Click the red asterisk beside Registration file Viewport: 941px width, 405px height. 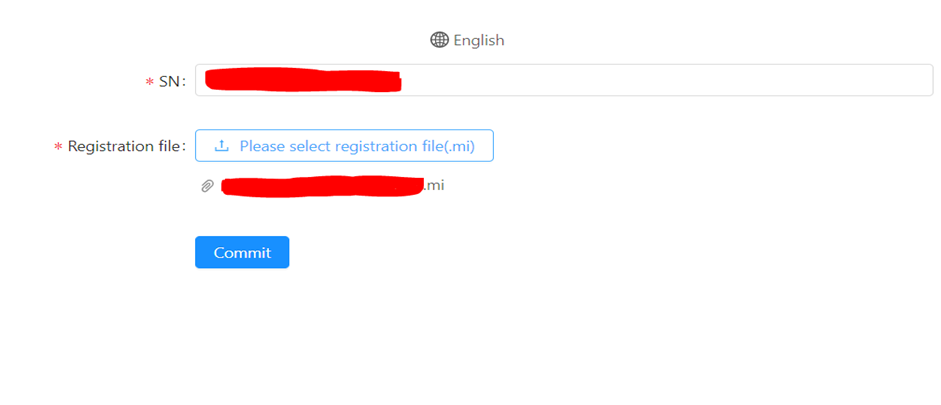tap(58, 148)
